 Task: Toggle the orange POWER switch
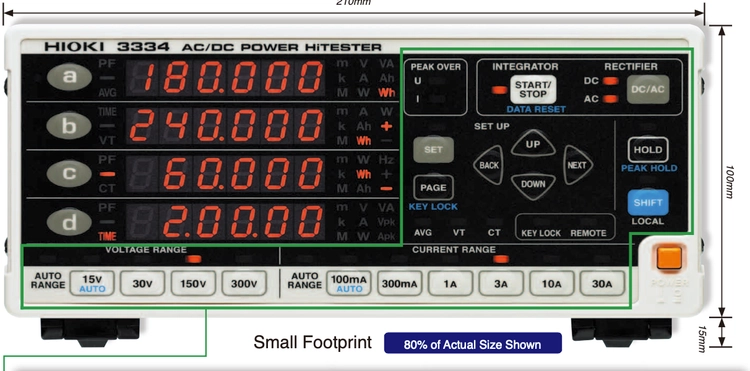coord(669,258)
